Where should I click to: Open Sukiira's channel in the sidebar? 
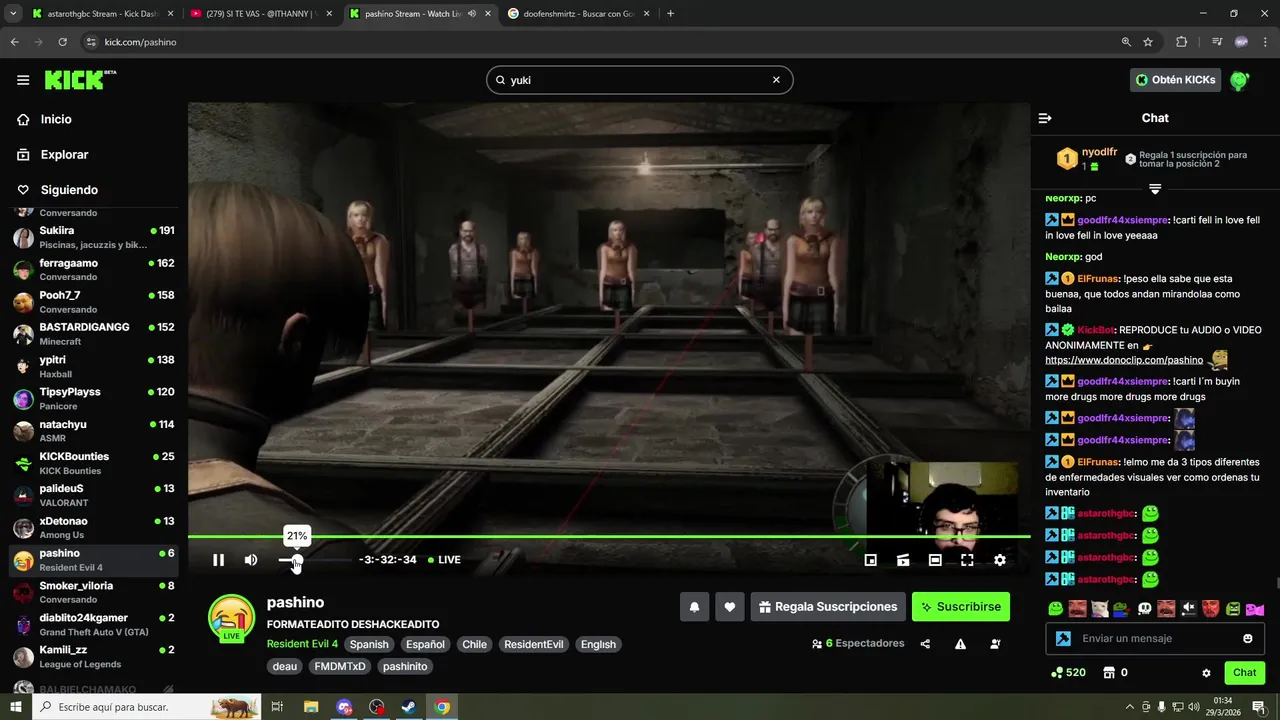[94, 237]
